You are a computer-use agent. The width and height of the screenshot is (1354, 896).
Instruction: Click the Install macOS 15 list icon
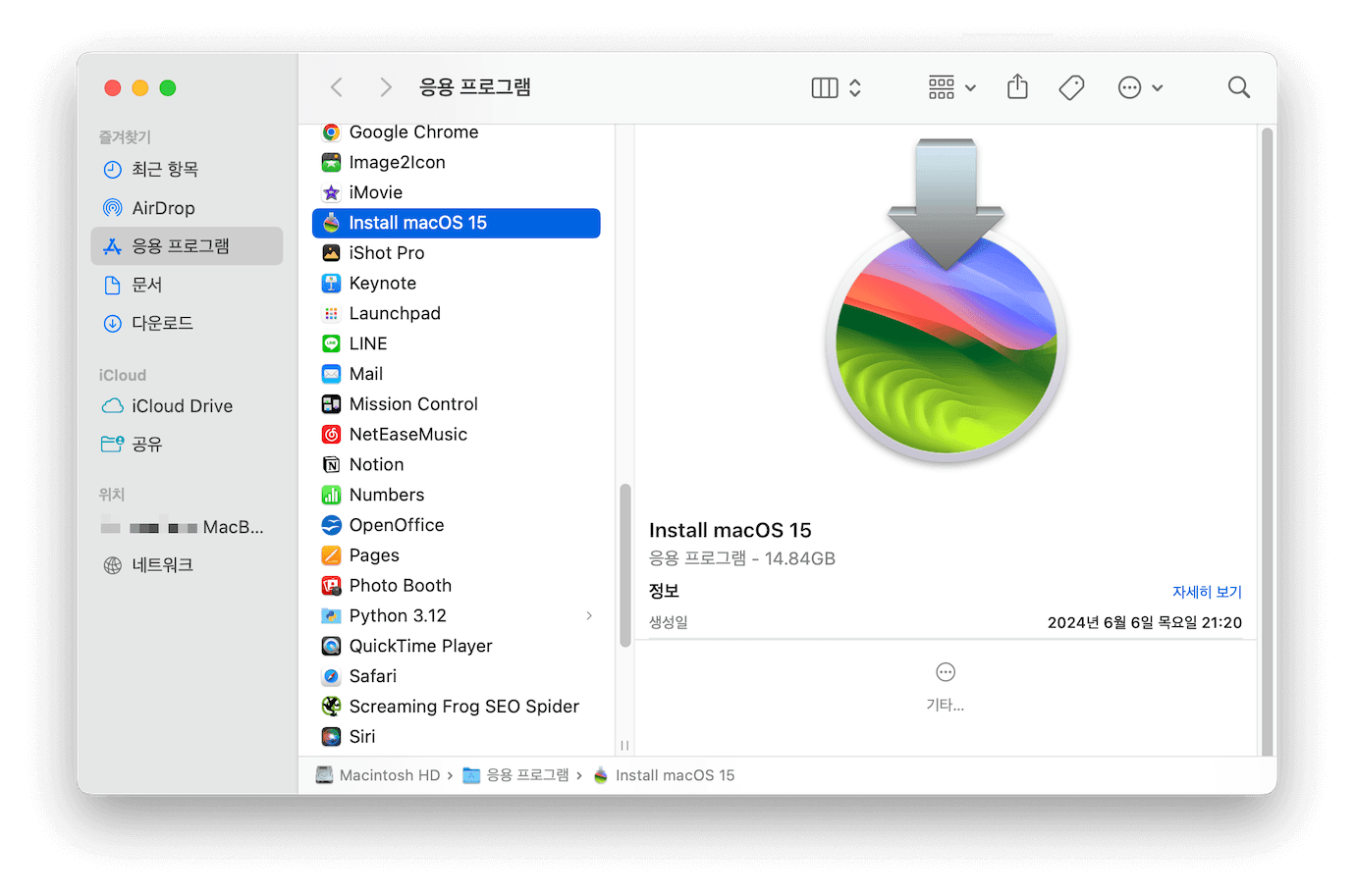click(x=332, y=223)
